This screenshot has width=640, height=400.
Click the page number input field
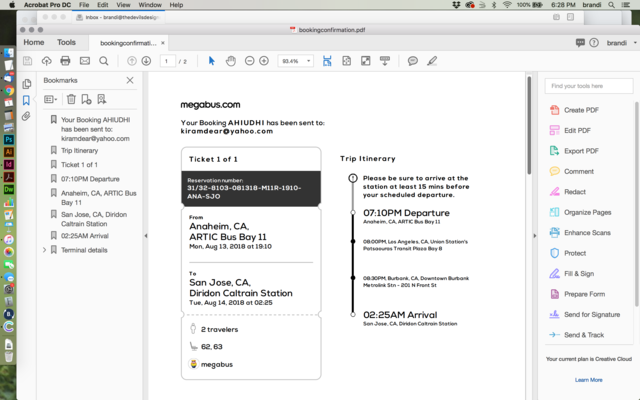pos(167,61)
